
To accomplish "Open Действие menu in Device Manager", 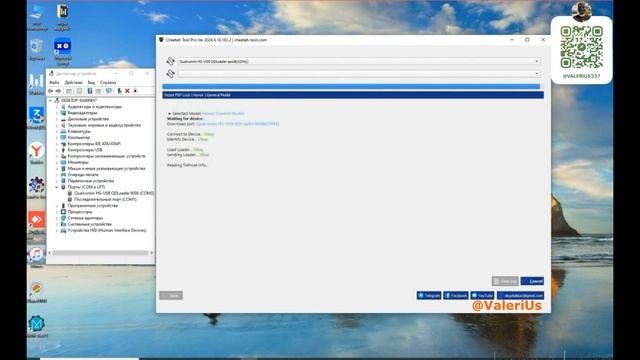I will tap(73, 82).
